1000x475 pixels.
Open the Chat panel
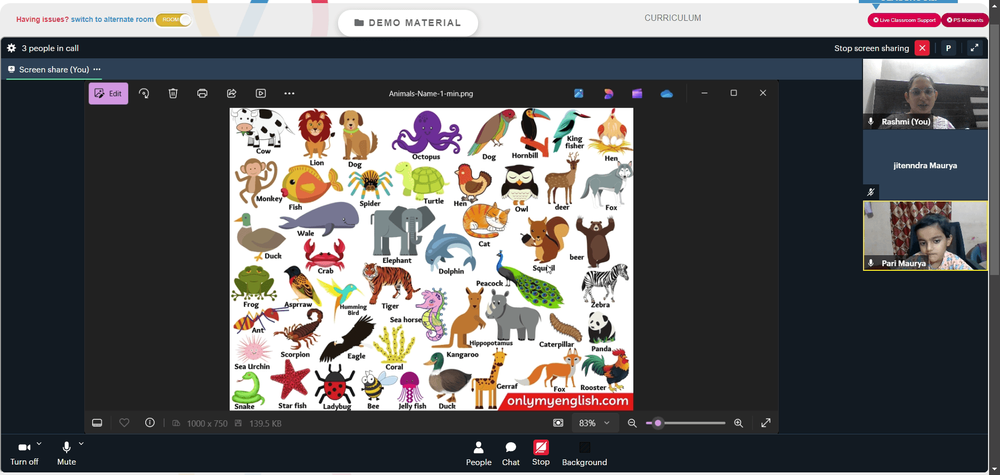click(511, 453)
